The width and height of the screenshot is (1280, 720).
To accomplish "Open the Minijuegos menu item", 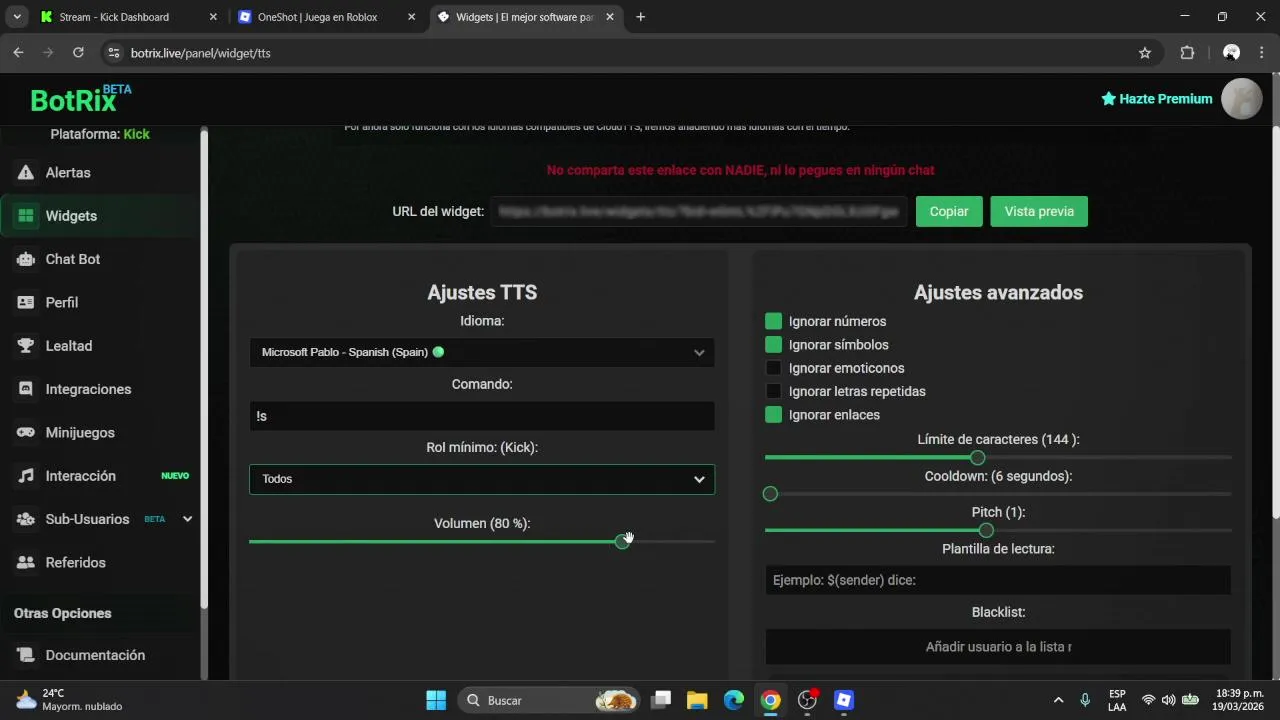I will 100,433.
